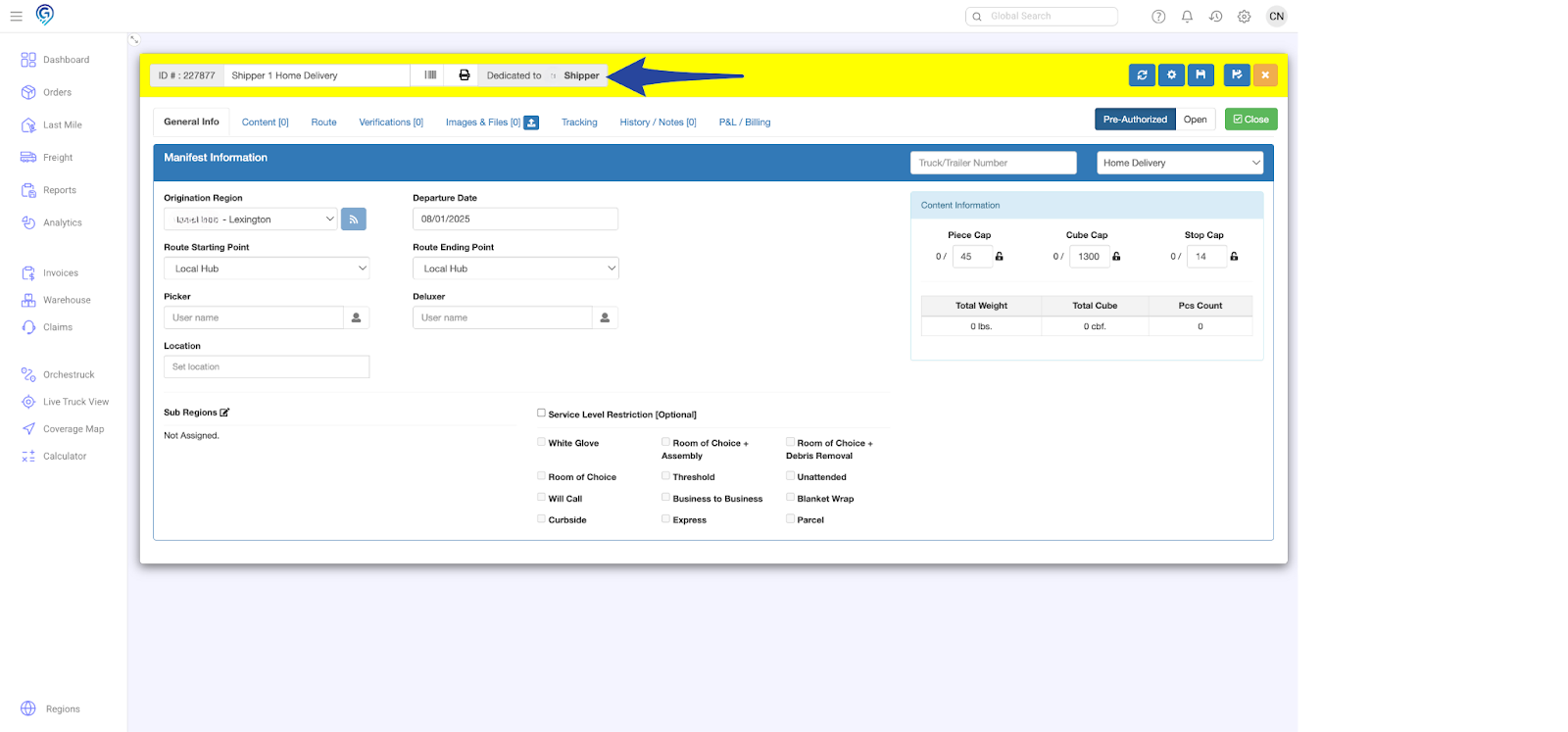Switch to the Route tab
Screen dimensions: 1568x732
323,122
